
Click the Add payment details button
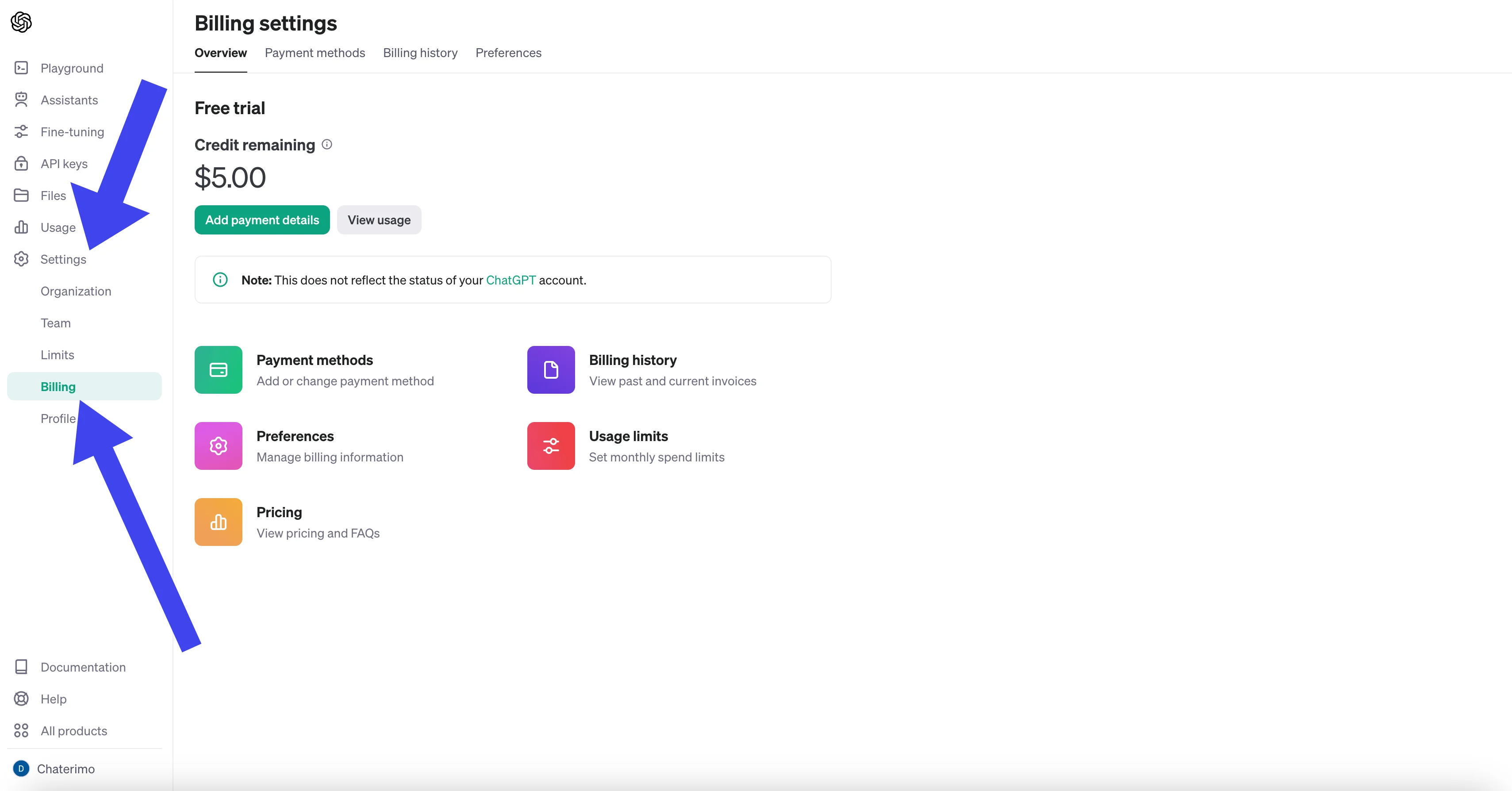click(262, 220)
